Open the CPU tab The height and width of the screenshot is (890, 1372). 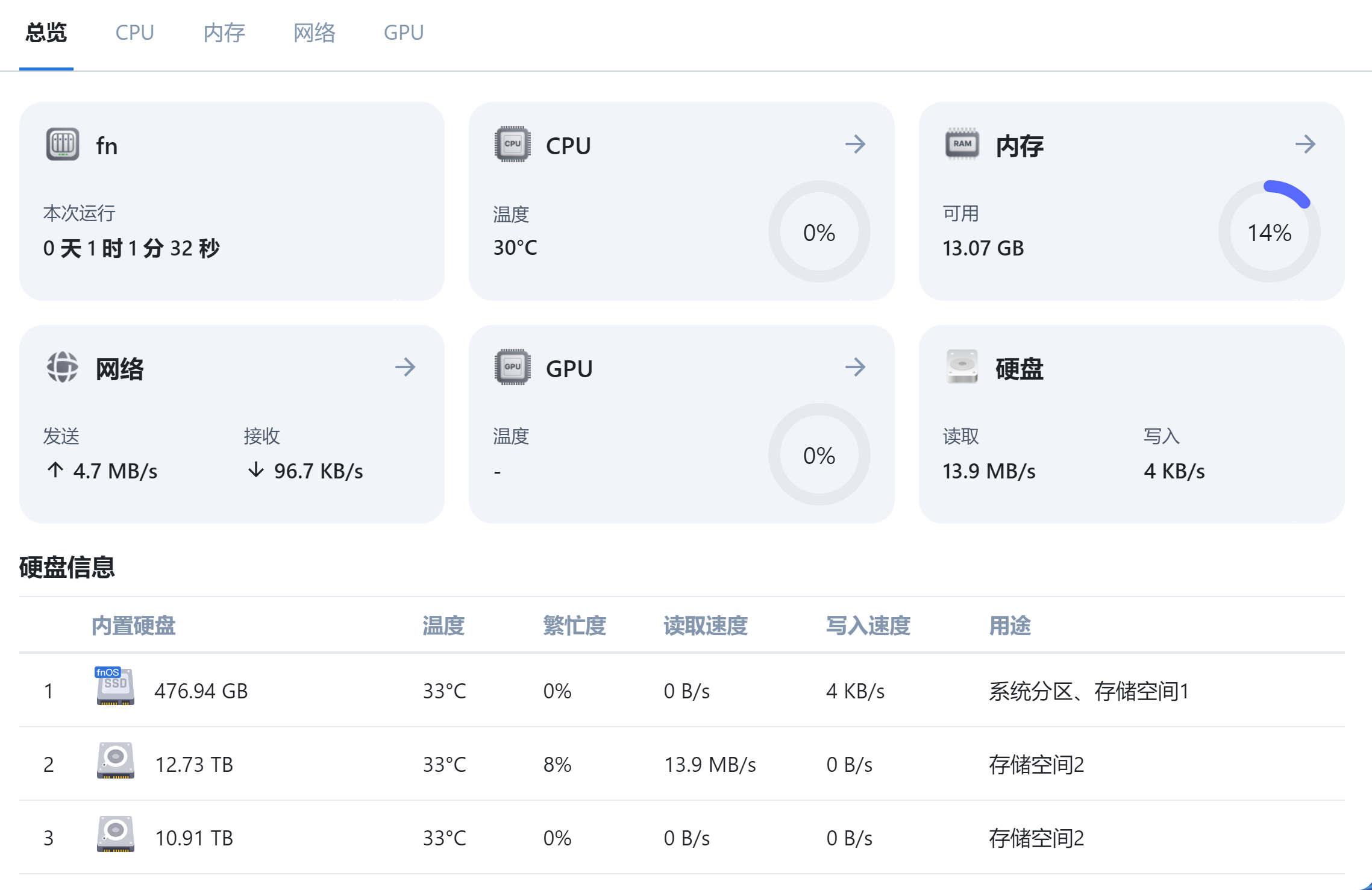point(134,33)
